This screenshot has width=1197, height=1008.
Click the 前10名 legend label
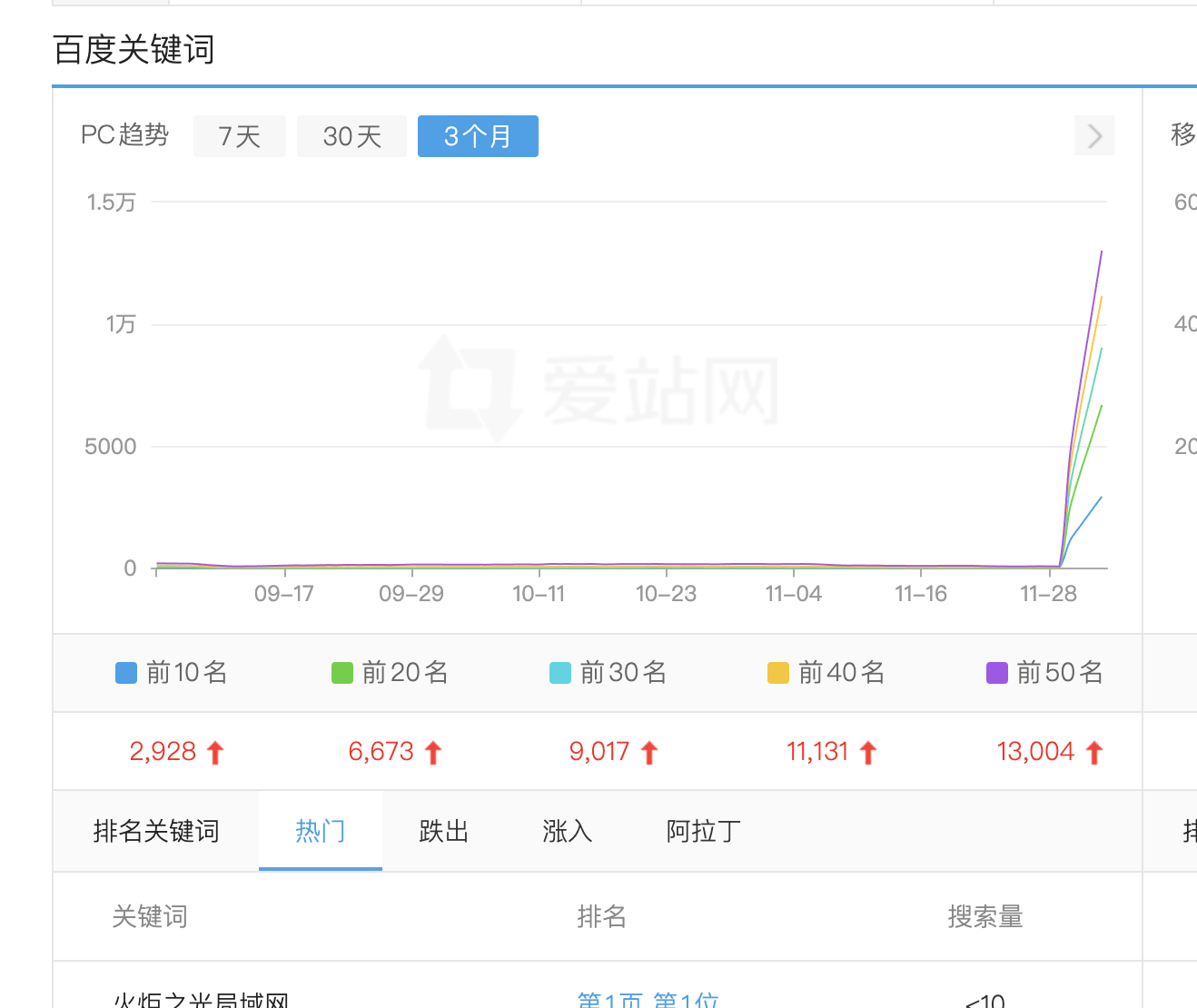[187, 673]
